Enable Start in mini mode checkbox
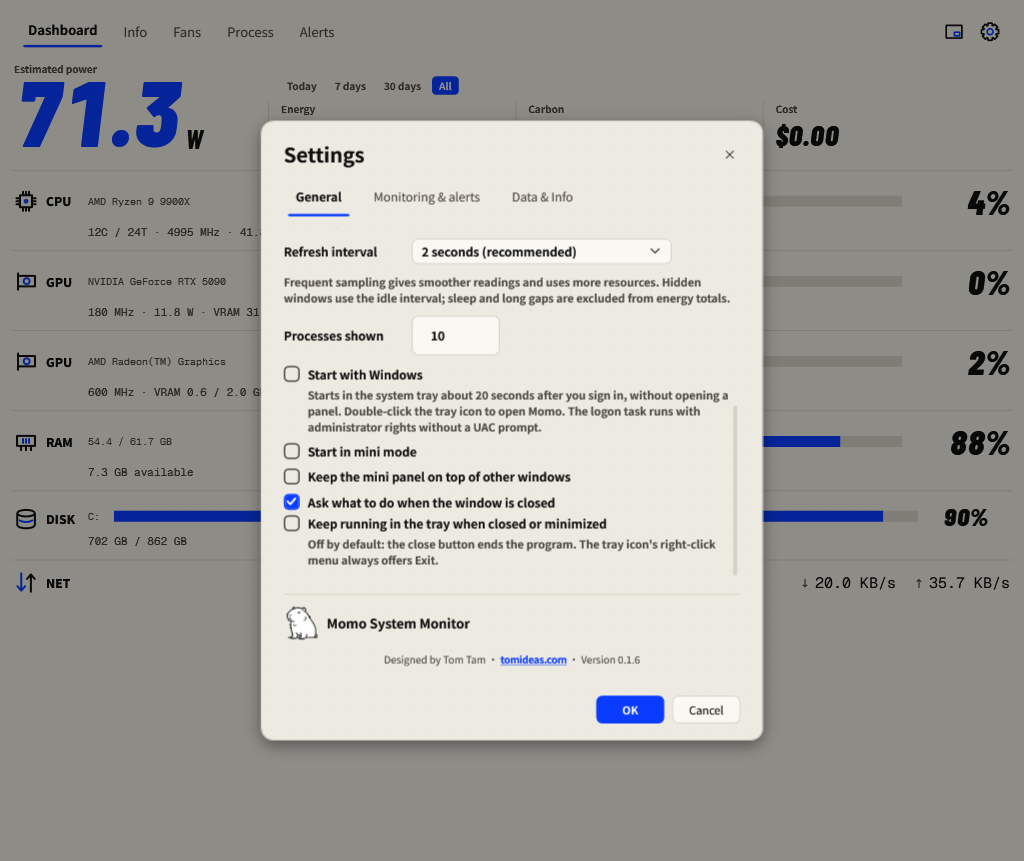The height and width of the screenshot is (861, 1024). (x=292, y=451)
